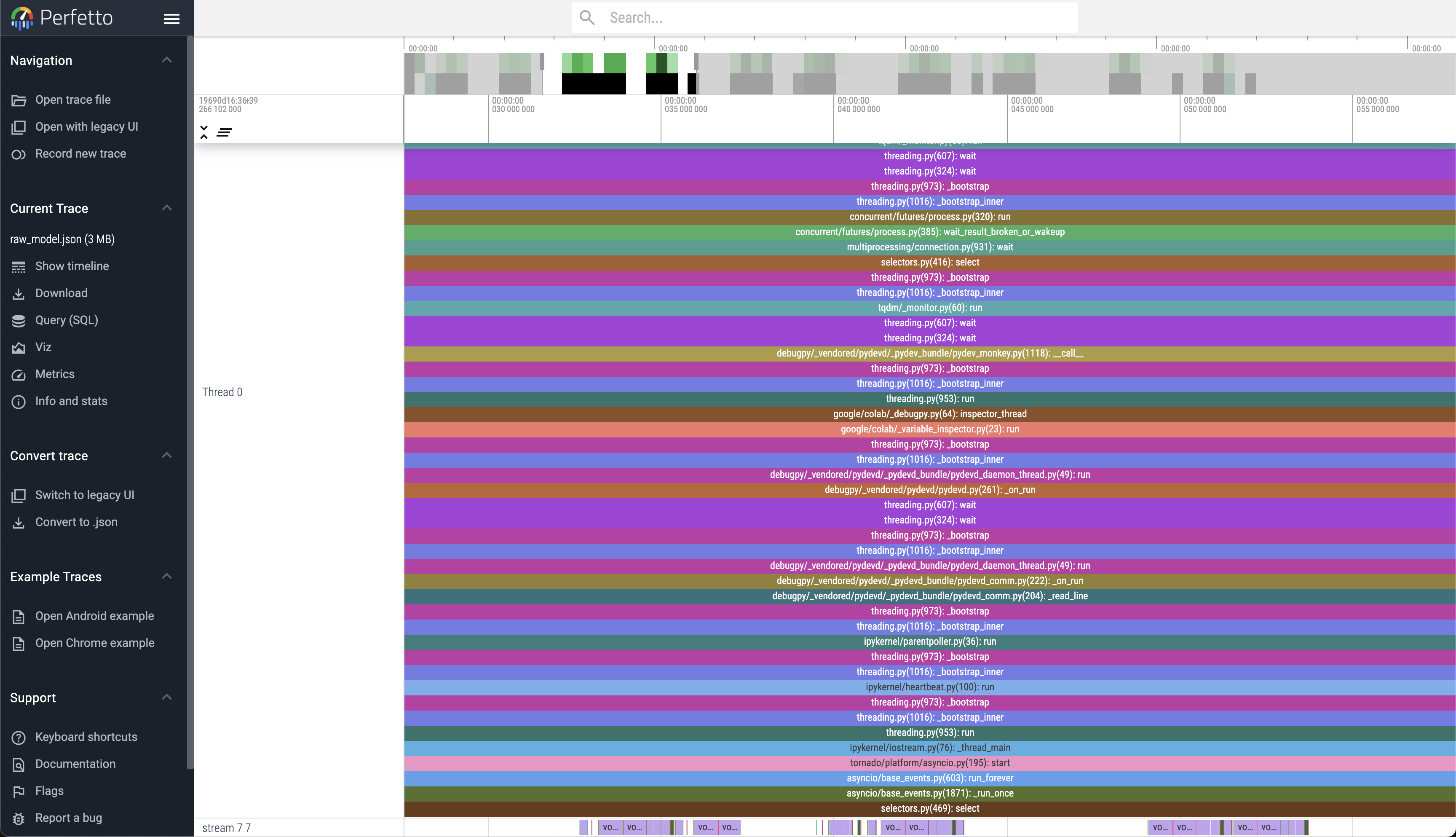Select Convert to .json item
This screenshot has width=1456, height=837.
coord(76,522)
